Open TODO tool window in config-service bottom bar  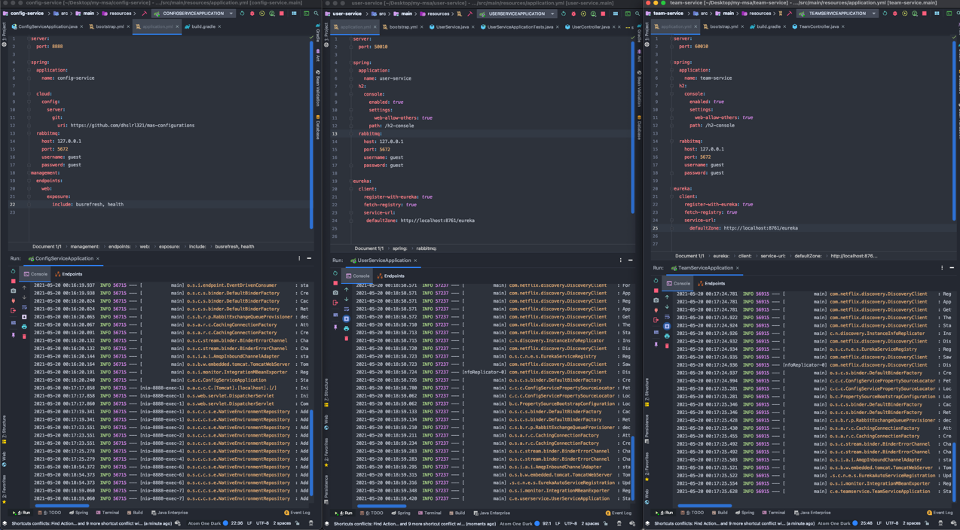(x=49, y=512)
